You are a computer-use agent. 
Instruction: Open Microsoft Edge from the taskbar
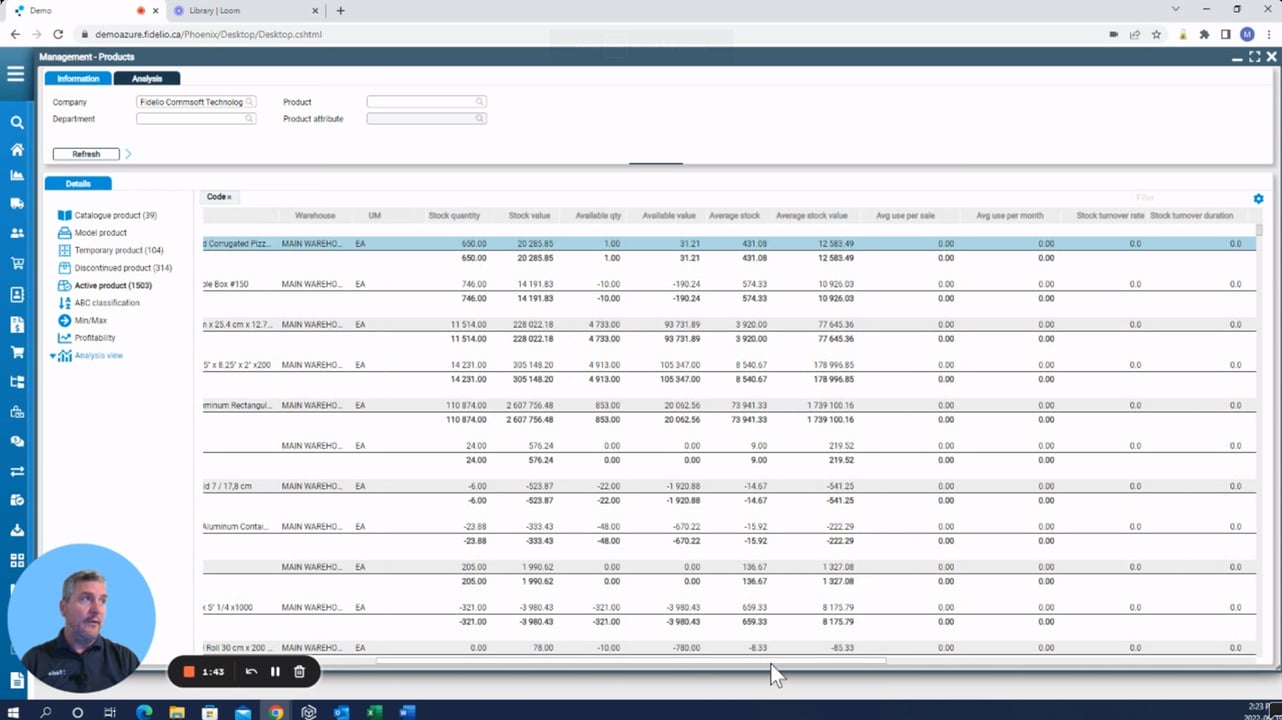(144, 712)
